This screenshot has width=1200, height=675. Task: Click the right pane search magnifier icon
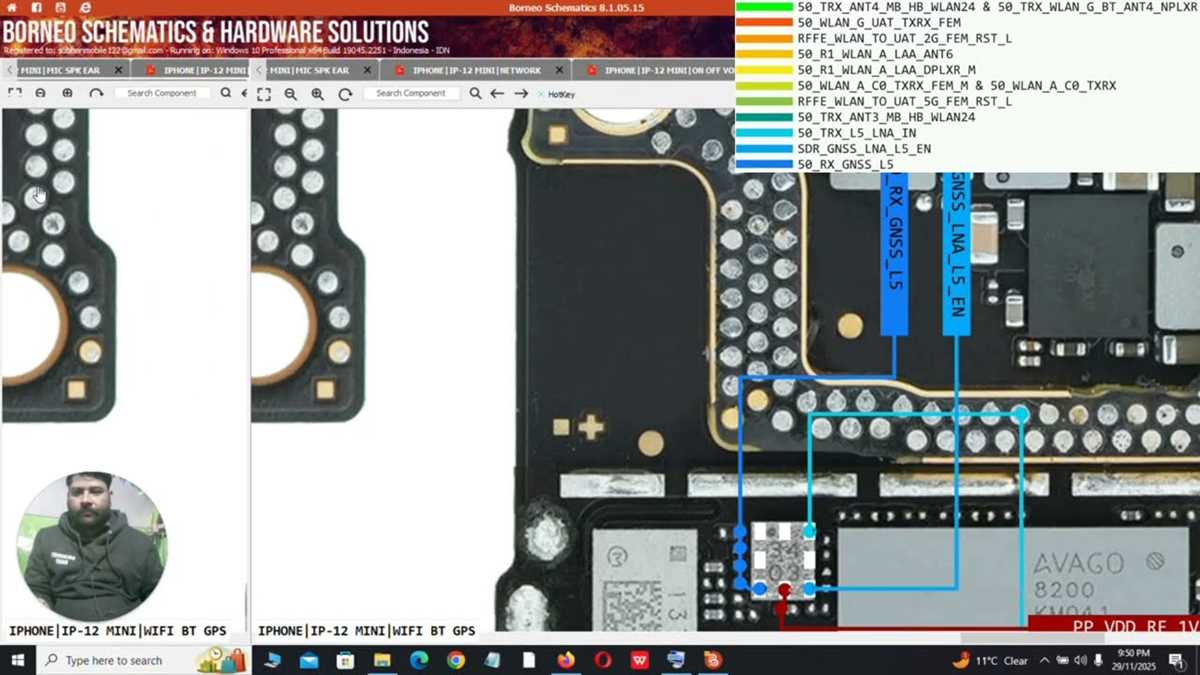[x=476, y=94]
